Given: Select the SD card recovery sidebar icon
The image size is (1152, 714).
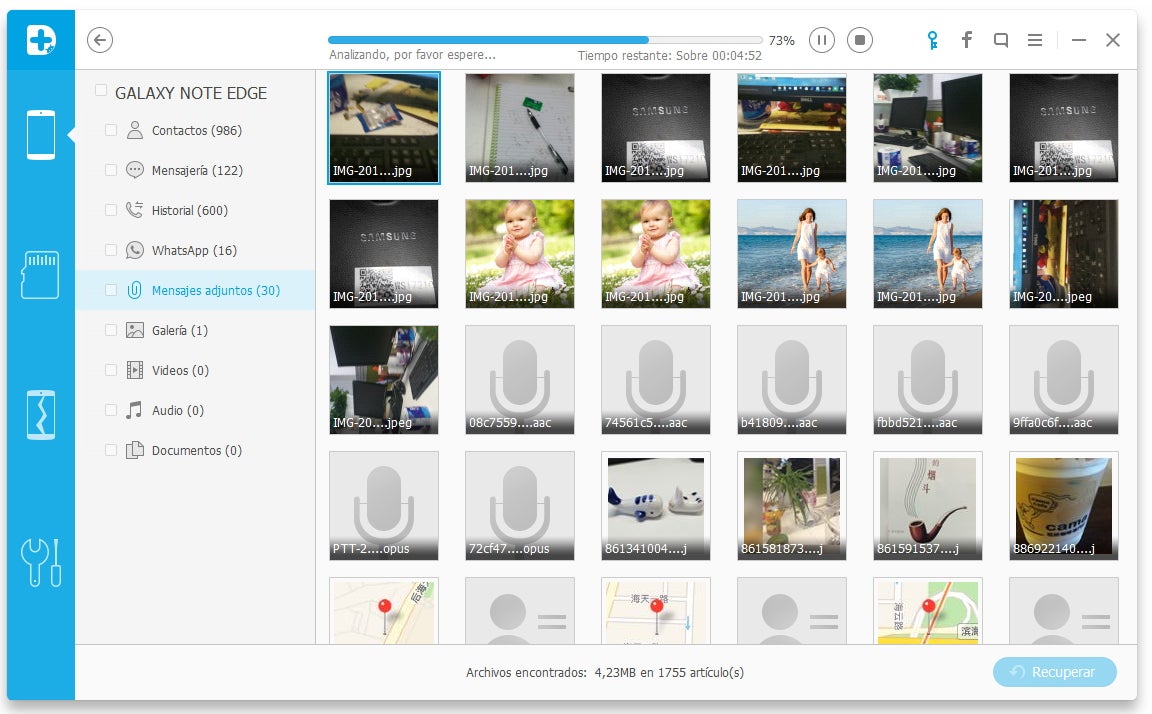Looking at the screenshot, I should coord(41,275).
